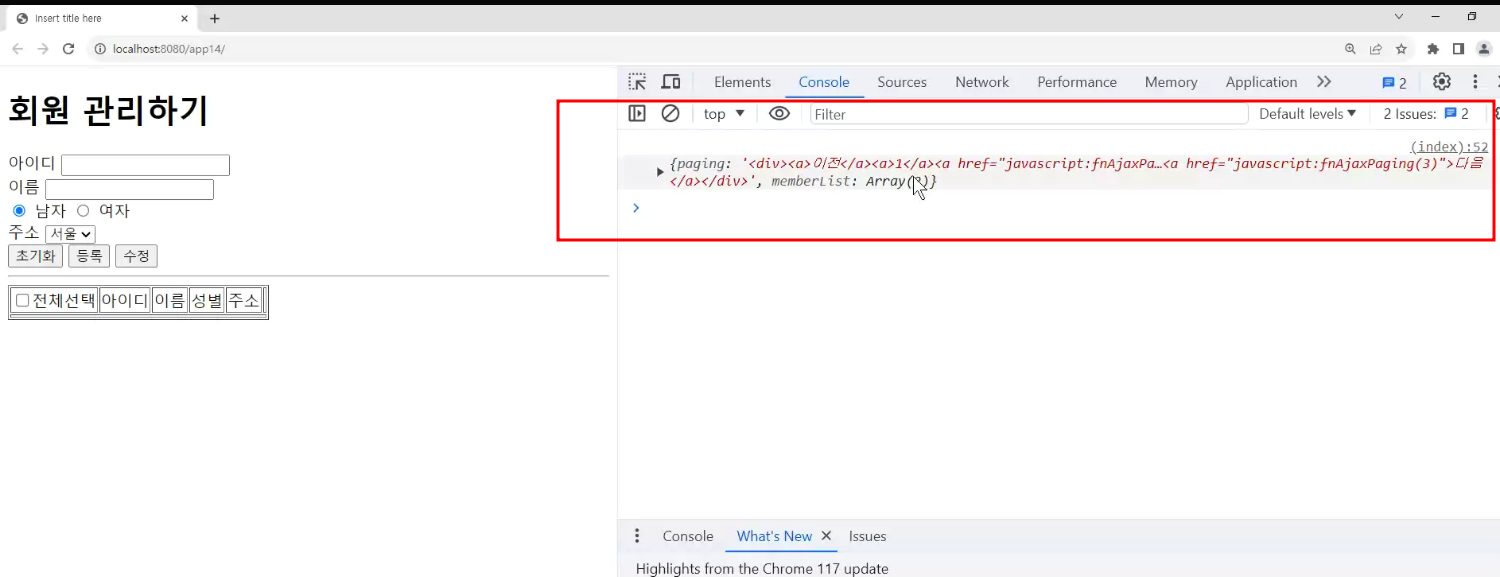Go back to the previous page
This screenshot has height=577, width=1500.
18,49
